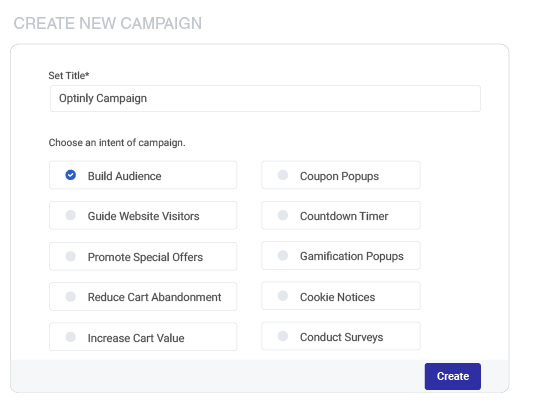
Task: Click the Countdown Timer label text
Action: [344, 216]
